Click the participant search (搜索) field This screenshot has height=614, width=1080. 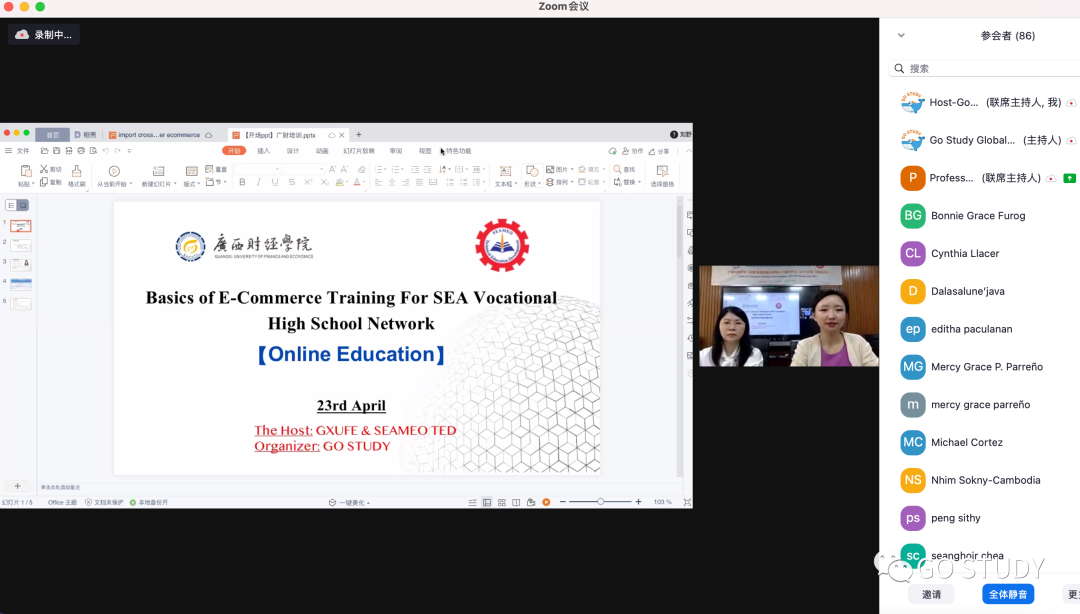point(984,68)
